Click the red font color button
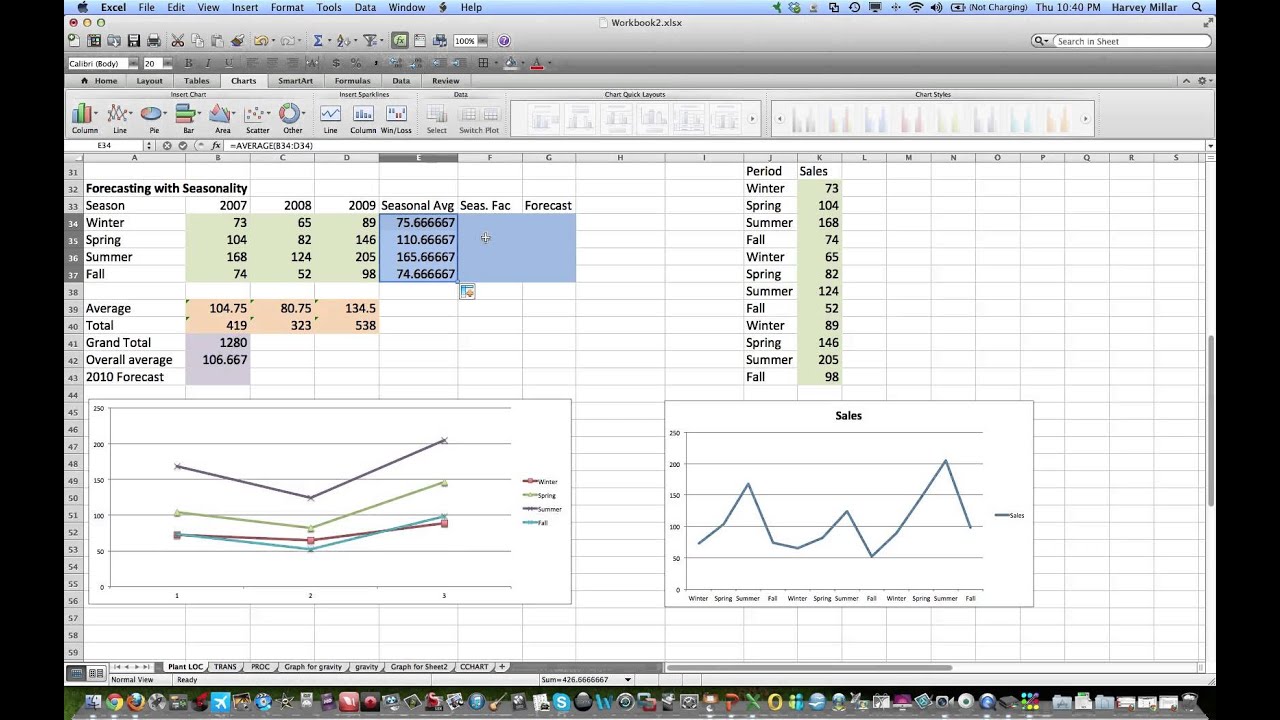Image resolution: width=1280 pixels, height=720 pixels. click(x=536, y=63)
